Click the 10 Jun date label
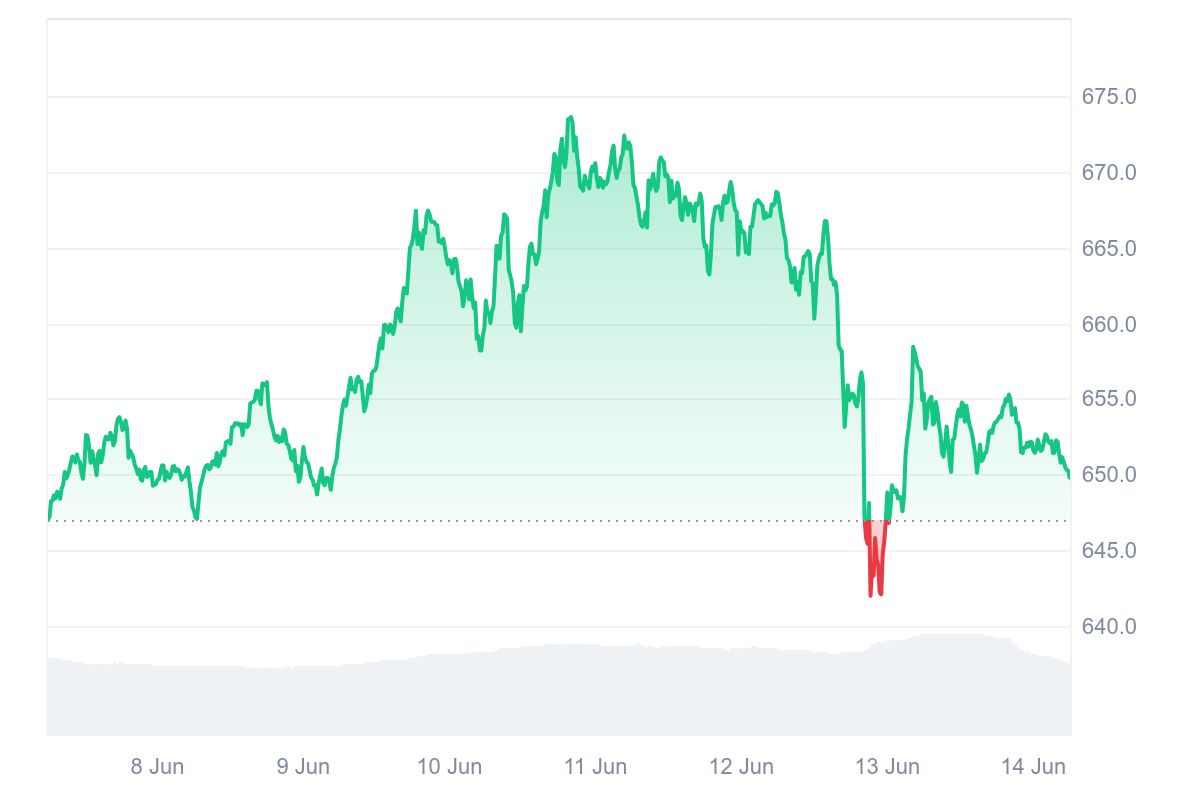The image size is (1200, 800). coord(449,767)
